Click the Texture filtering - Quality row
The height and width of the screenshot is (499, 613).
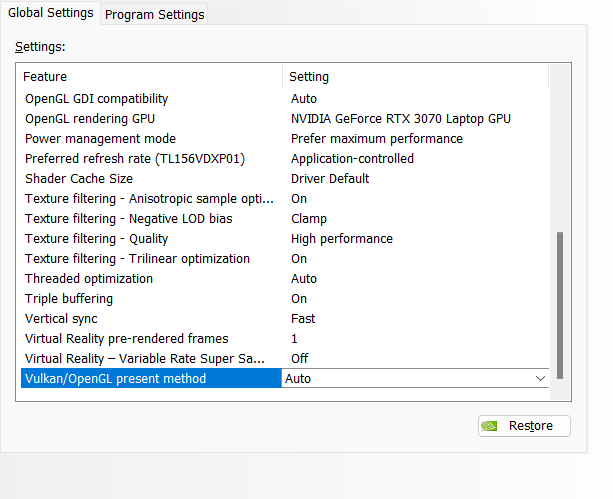click(97, 239)
